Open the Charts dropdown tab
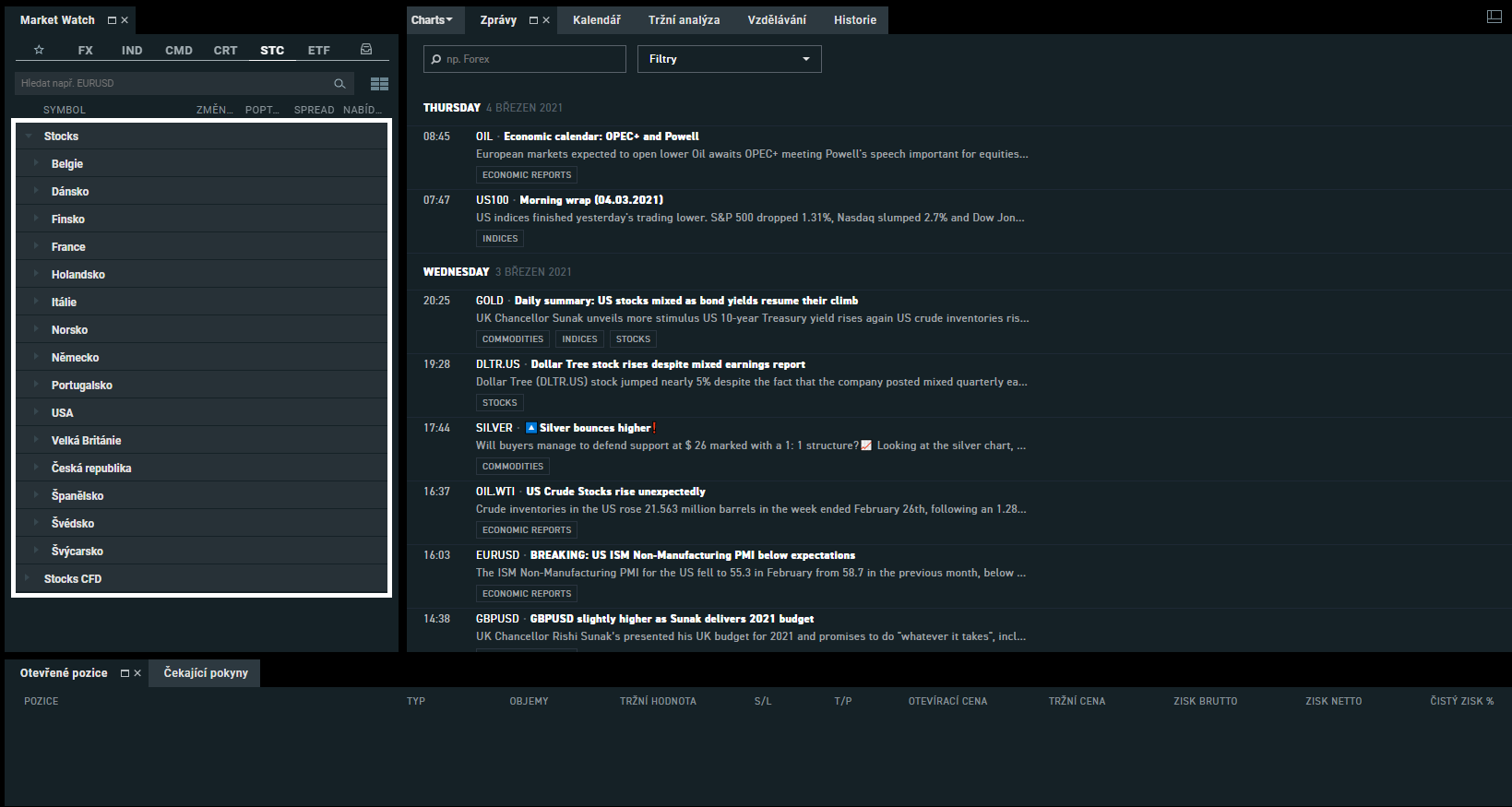 (x=432, y=20)
